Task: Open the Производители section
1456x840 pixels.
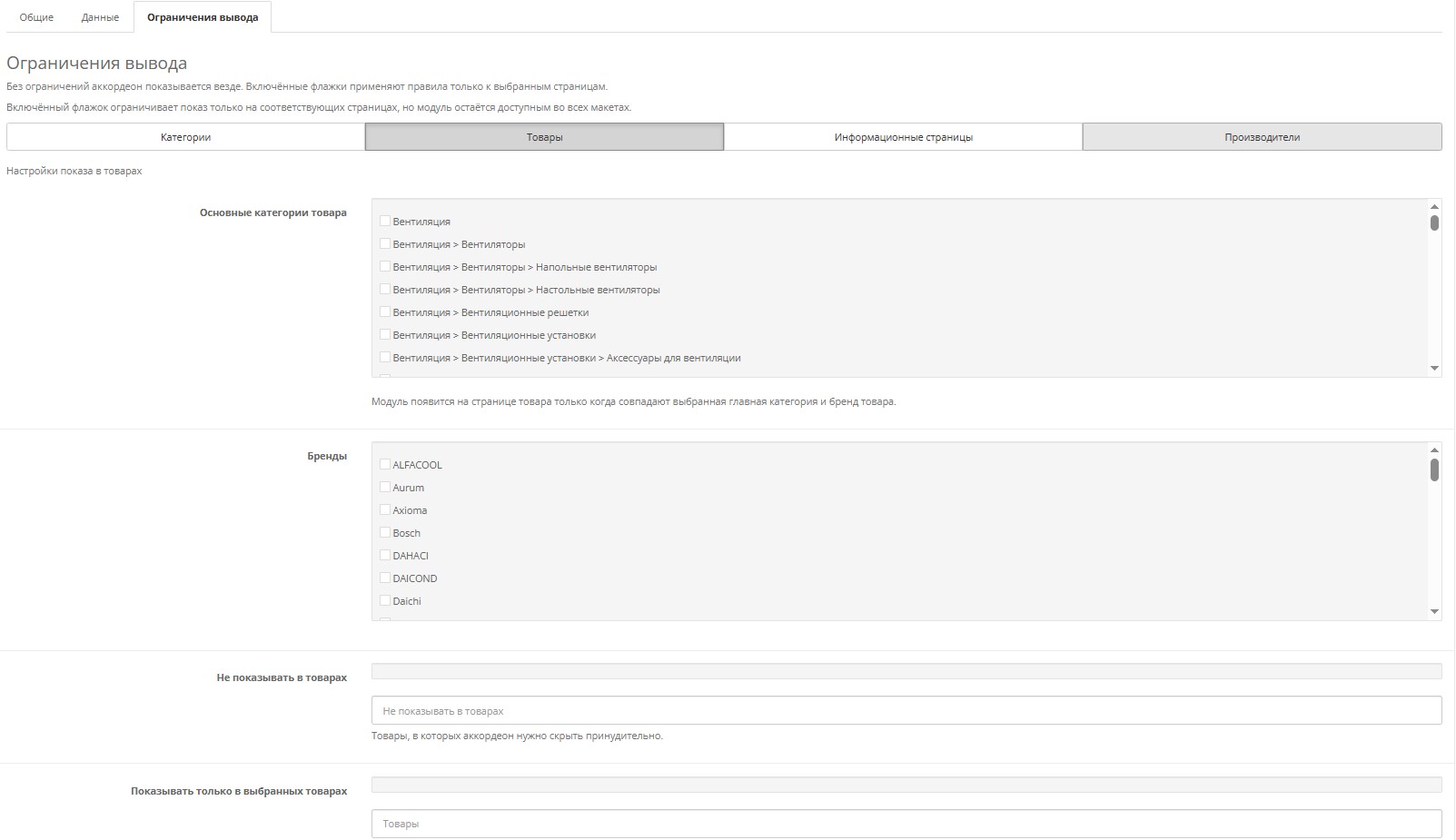Action: (1262, 137)
